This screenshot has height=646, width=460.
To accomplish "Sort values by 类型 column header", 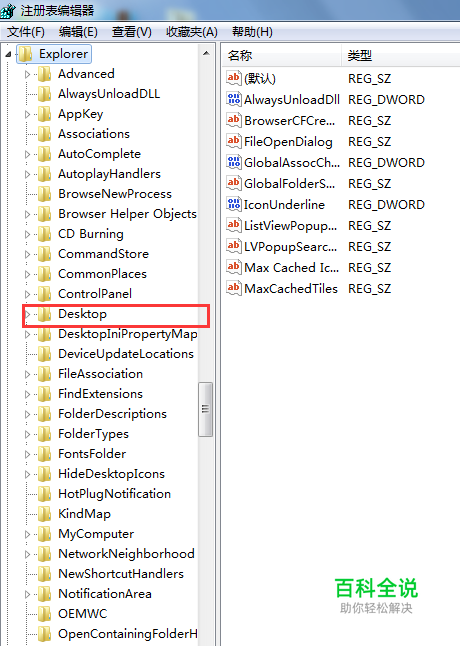I will click(x=401, y=55).
